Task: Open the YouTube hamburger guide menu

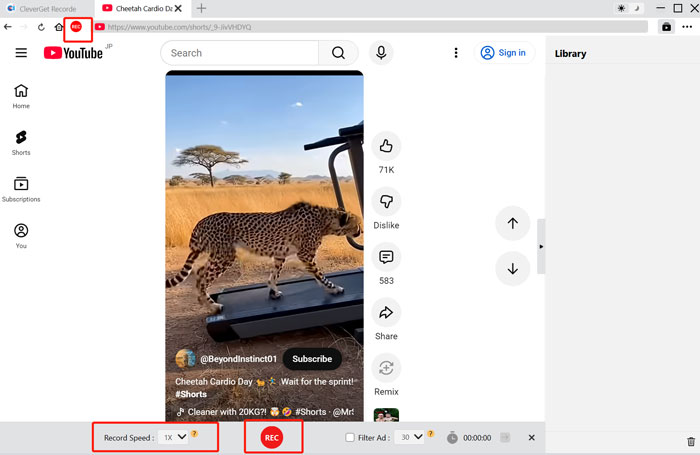Action: click(x=21, y=53)
